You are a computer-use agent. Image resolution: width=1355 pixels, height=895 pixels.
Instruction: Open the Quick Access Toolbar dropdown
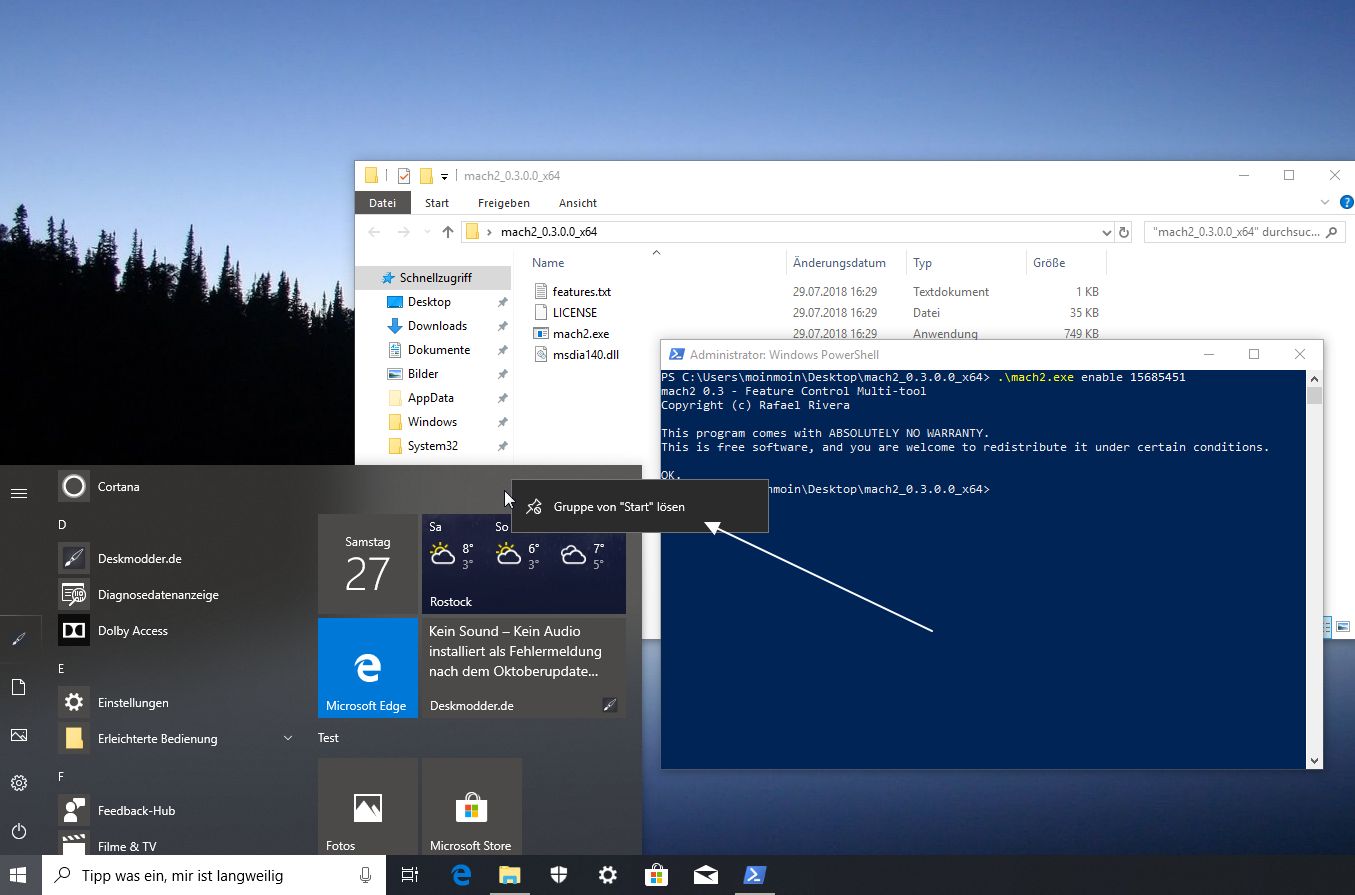[445, 176]
